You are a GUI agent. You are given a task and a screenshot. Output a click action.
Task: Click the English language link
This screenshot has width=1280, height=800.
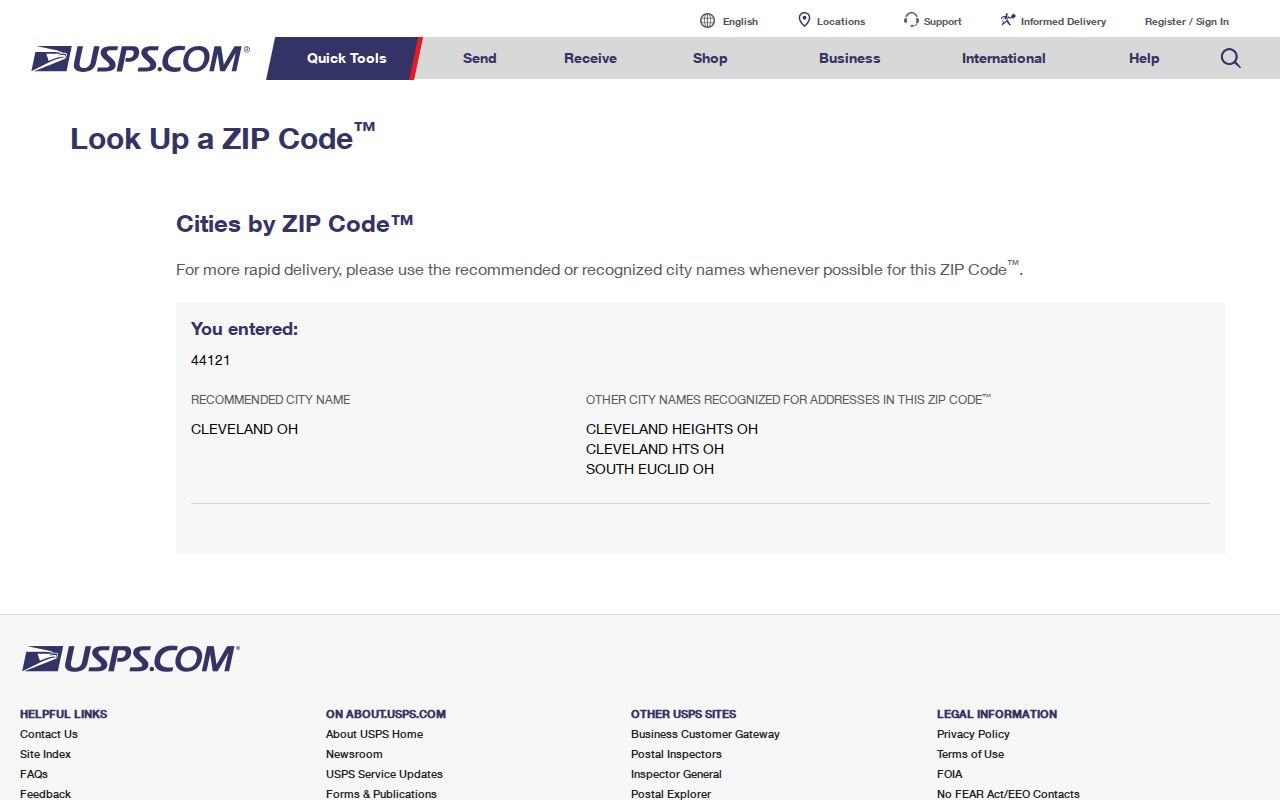[x=740, y=21]
